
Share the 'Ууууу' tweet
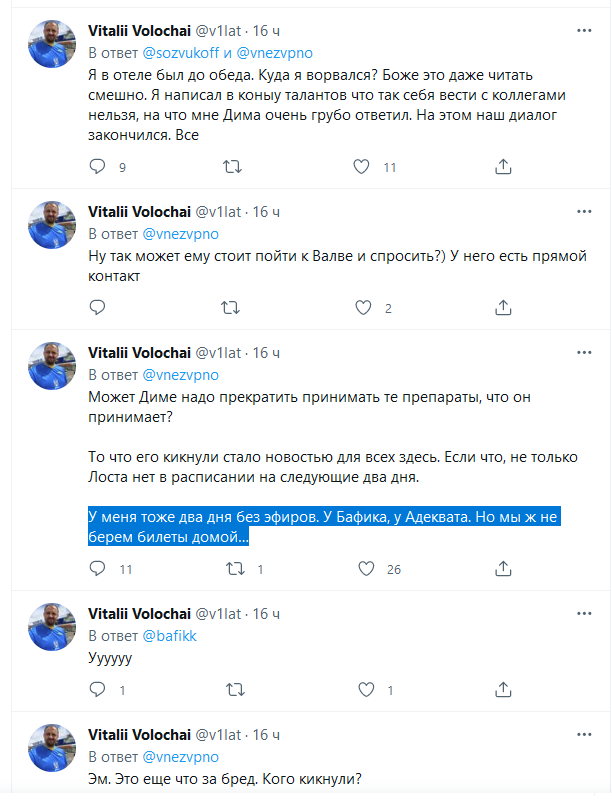pos(503,689)
